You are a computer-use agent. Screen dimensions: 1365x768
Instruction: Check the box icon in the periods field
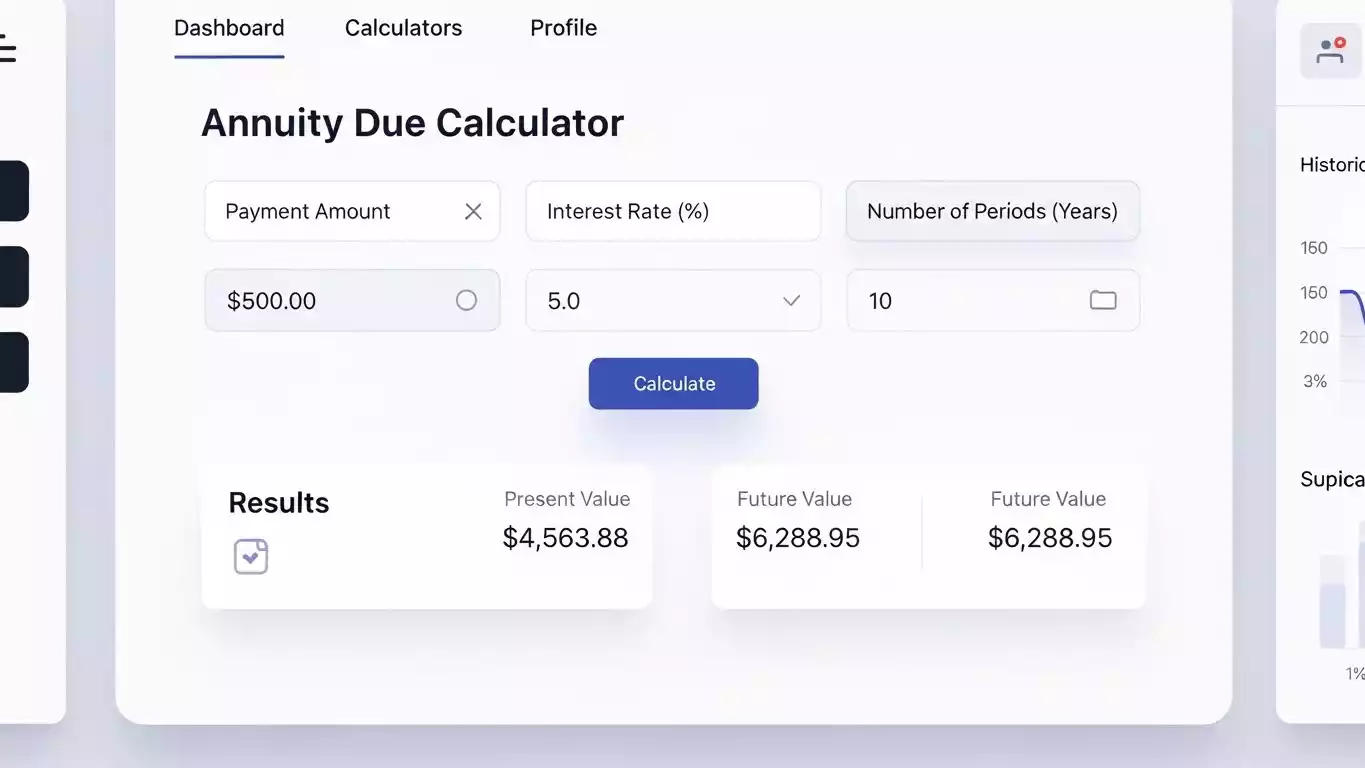[1103, 300]
